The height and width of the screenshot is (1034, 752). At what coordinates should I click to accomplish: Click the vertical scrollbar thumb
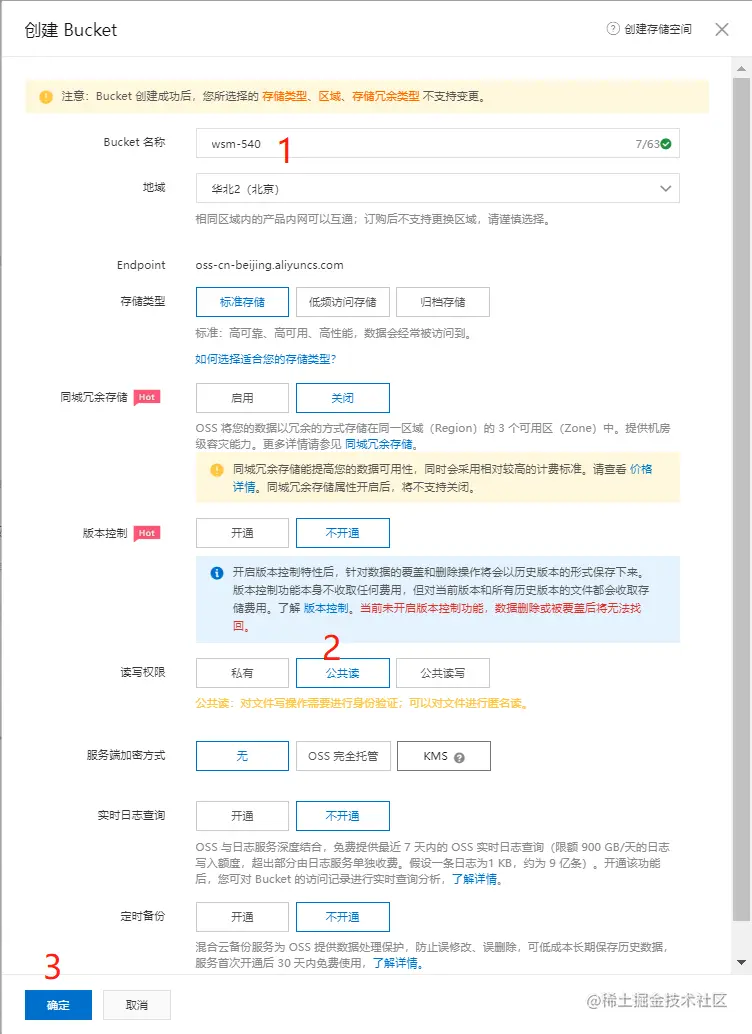[x=741, y=499]
